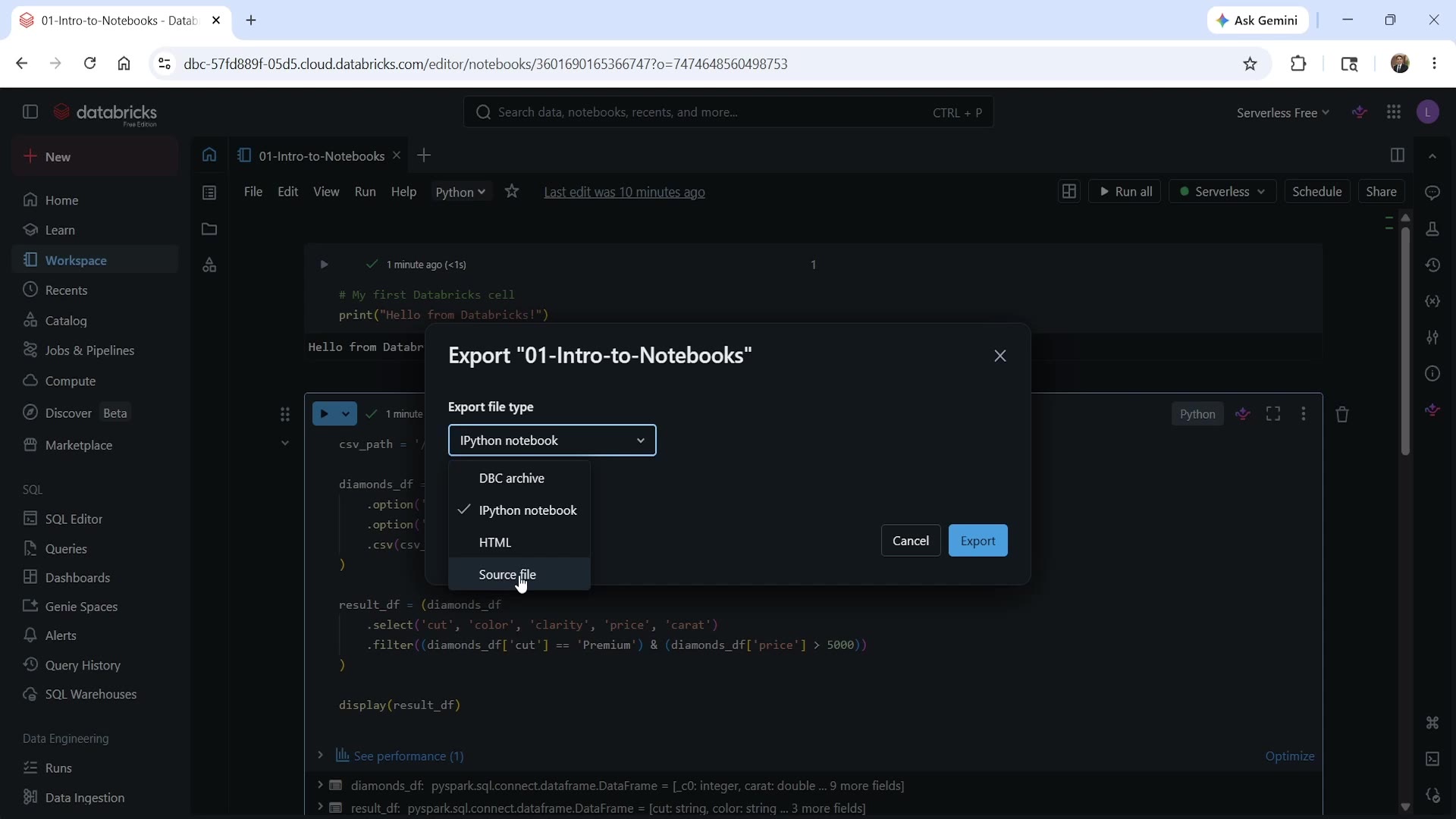Run the second cell with play button

tap(325, 414)
